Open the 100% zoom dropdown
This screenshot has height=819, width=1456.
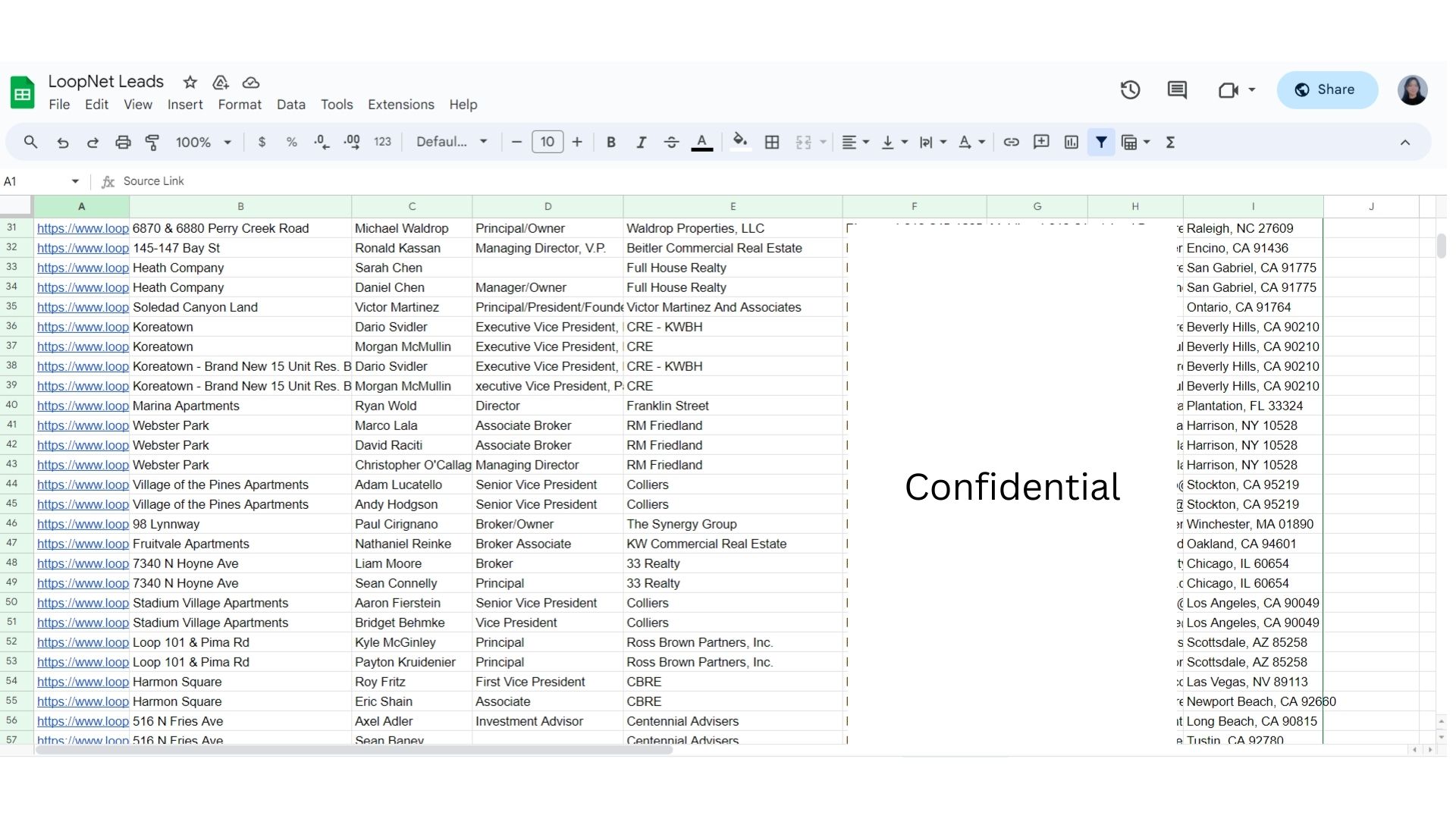click(202, 143)
